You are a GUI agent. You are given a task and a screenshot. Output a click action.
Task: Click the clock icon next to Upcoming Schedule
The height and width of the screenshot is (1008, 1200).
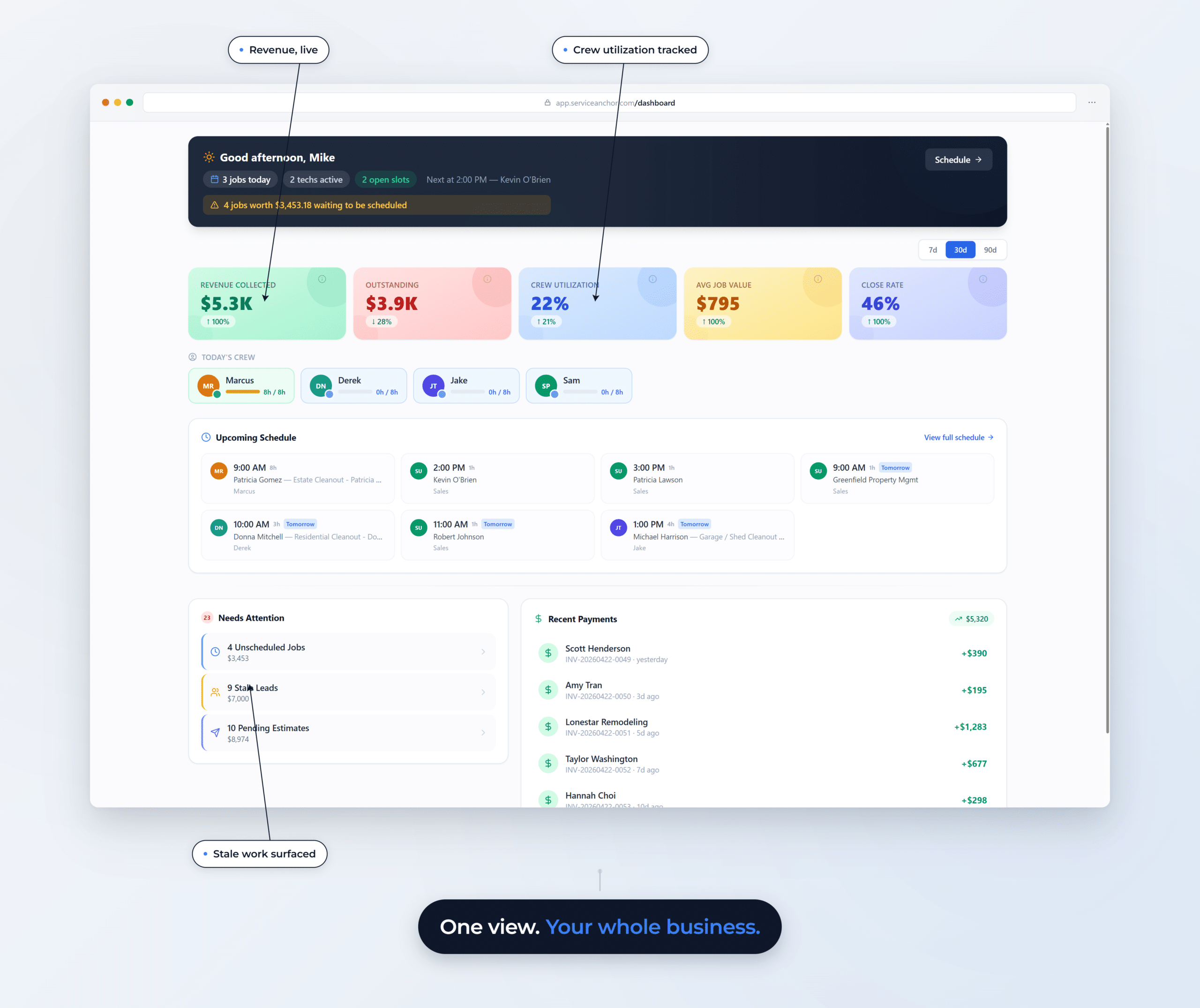[206, 437]
